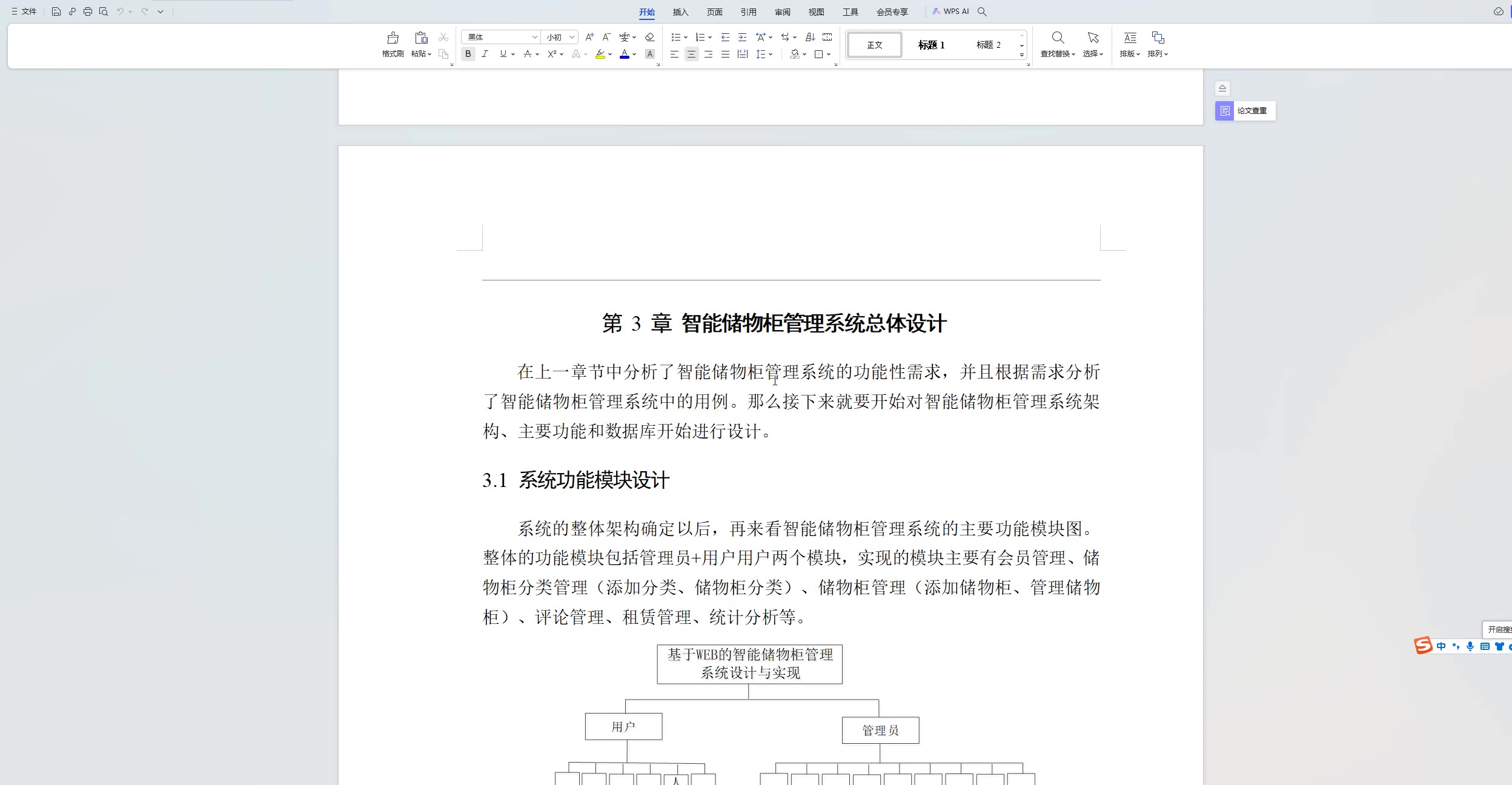
Task: Apply paragraph shading fill color
Action: pyautogui.click(x=795, y=54)
